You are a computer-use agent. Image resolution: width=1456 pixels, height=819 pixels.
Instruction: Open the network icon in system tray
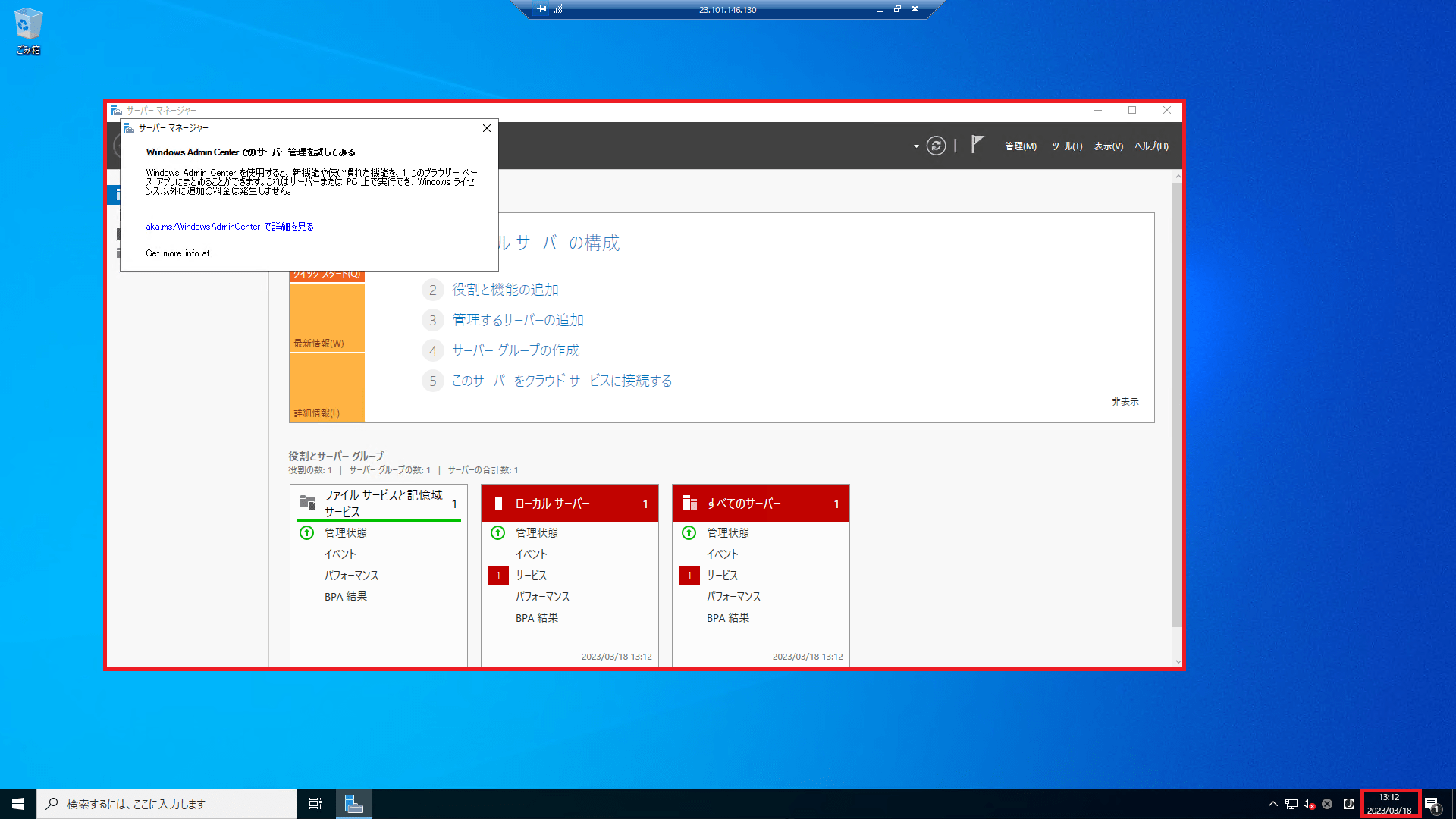[x=1291, y=804]
